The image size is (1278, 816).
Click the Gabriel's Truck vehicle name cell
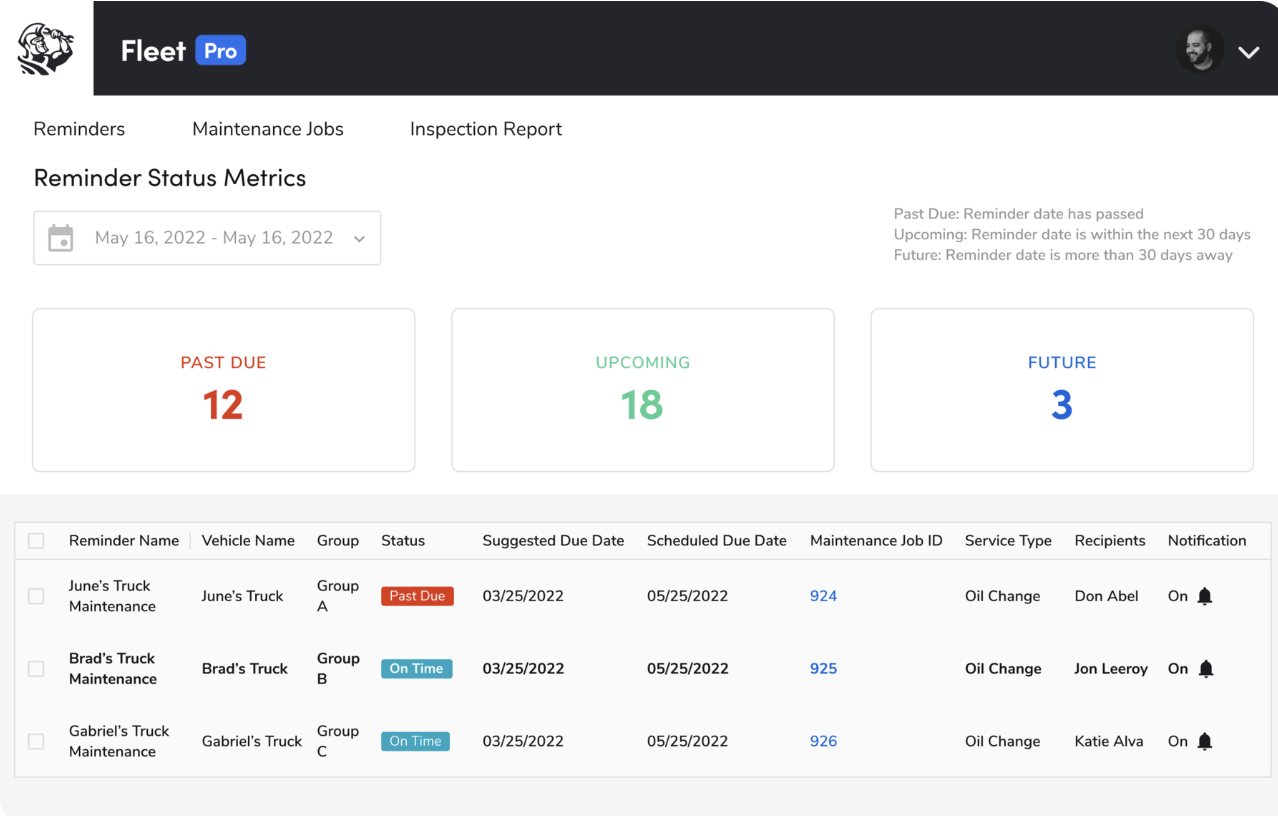252,741
